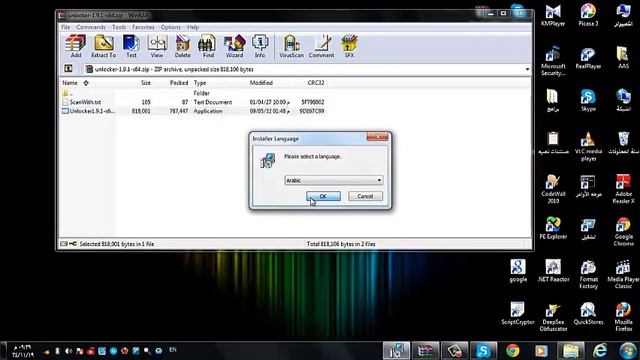640x360 pixels.
Task: Sort files by Name column header
Action: 70,83
